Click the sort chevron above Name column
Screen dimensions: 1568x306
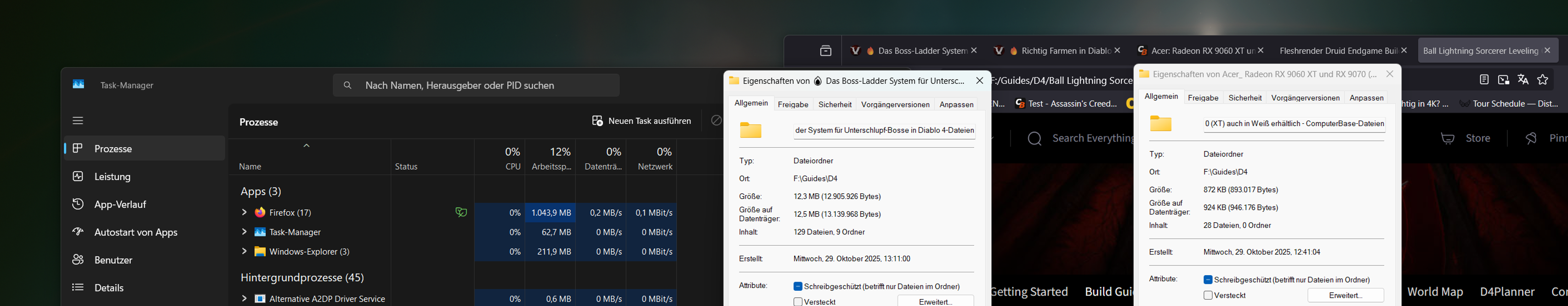(x=307, y=145)
